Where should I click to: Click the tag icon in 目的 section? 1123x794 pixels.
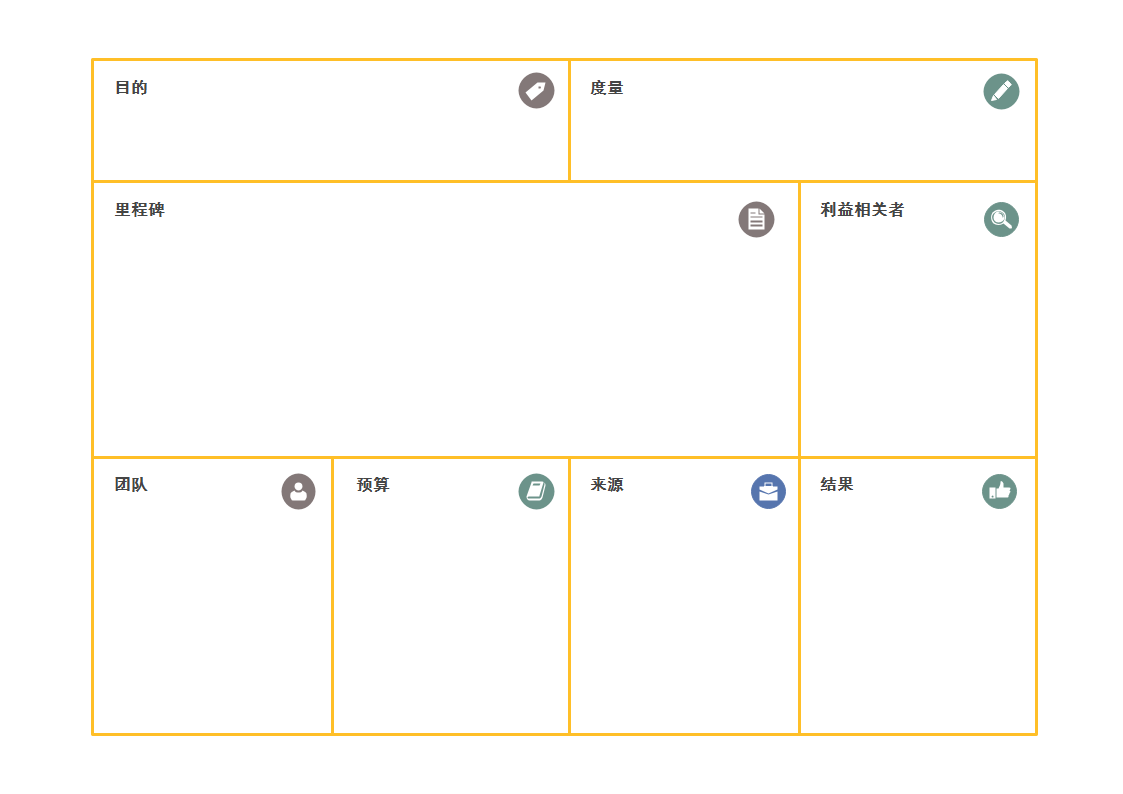pyautogui.click(x=536, y=91)
